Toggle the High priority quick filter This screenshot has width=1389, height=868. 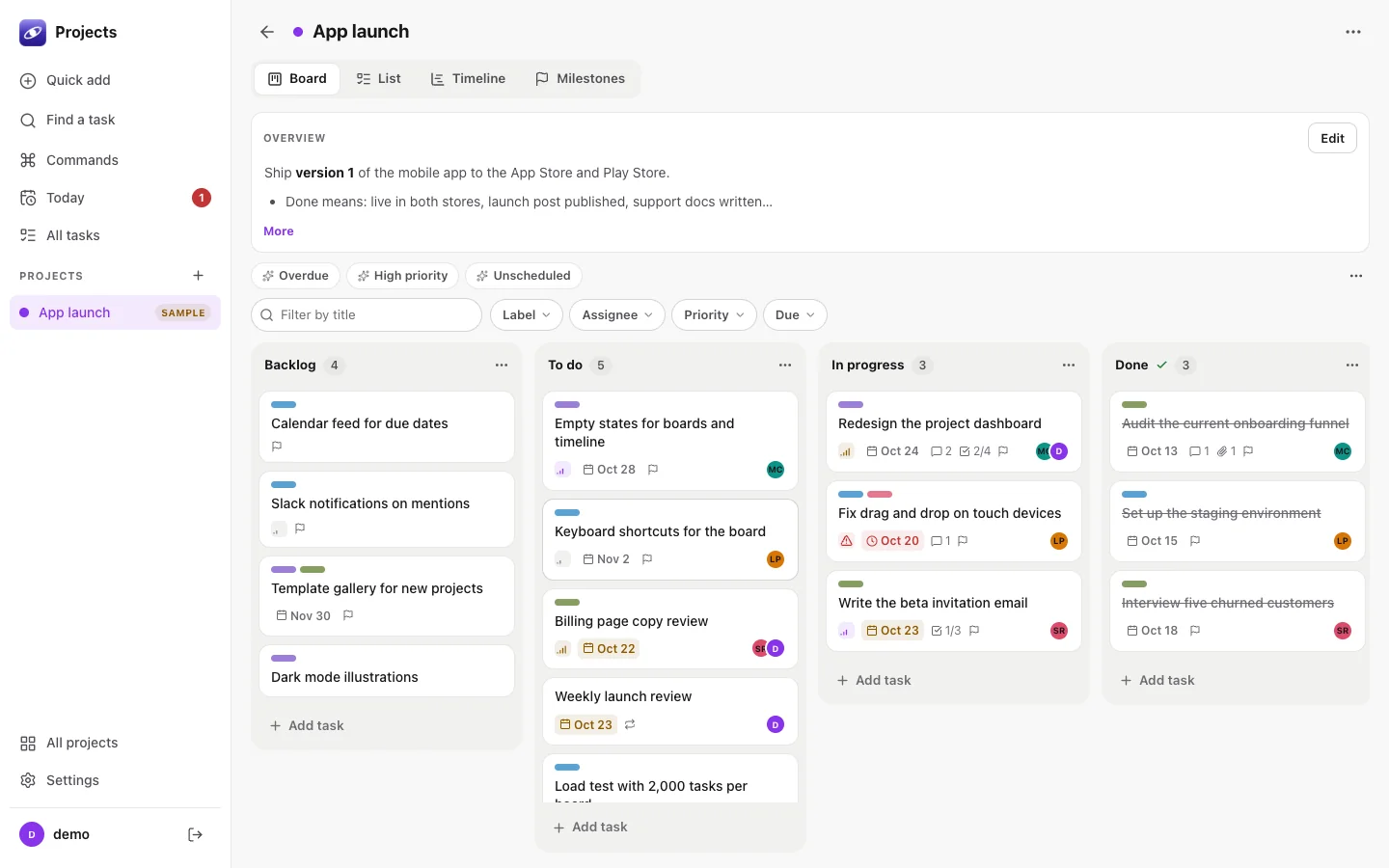click(x=402, y=276)
